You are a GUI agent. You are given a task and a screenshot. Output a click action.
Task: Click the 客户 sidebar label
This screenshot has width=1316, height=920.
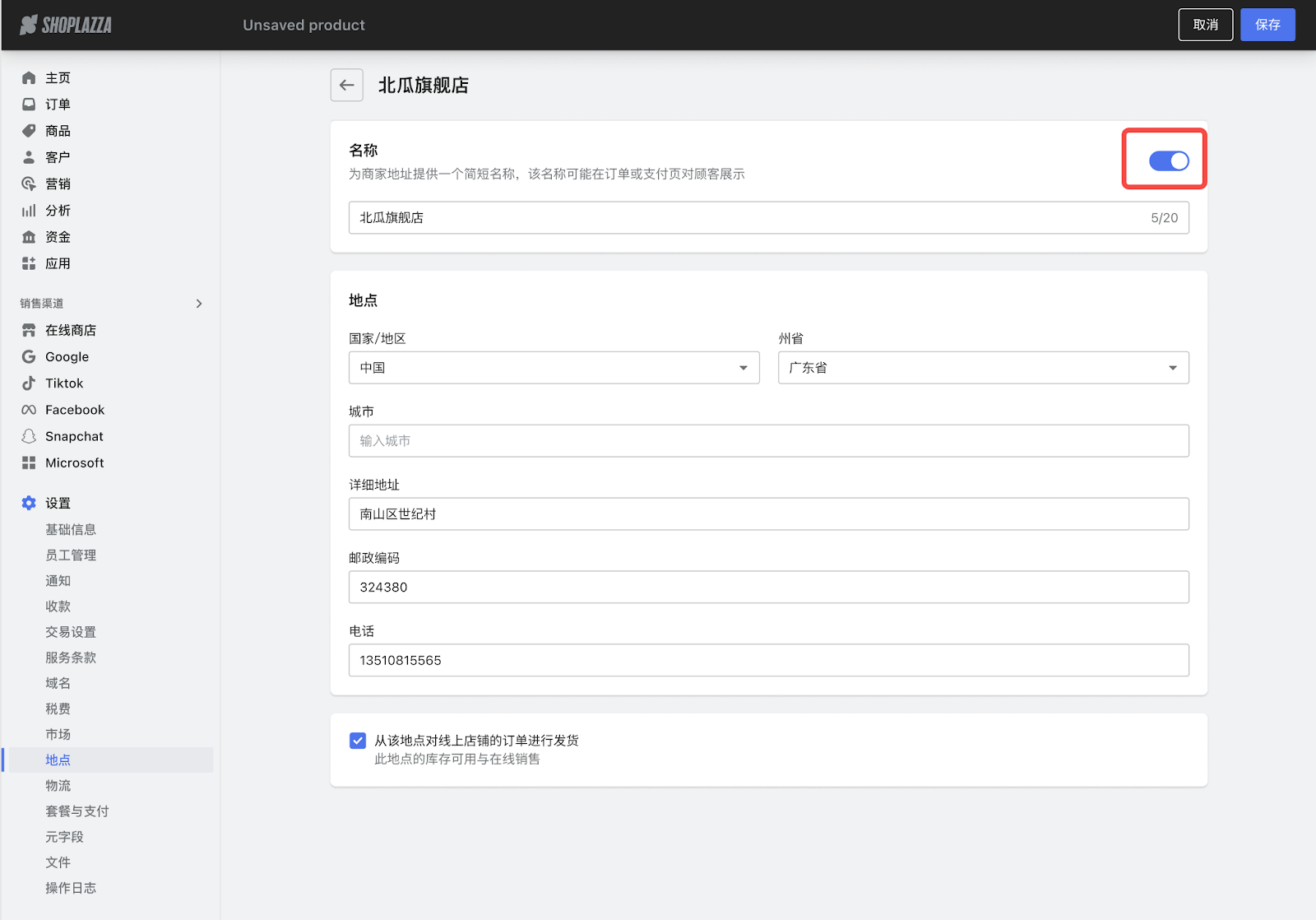coord(58,157)
